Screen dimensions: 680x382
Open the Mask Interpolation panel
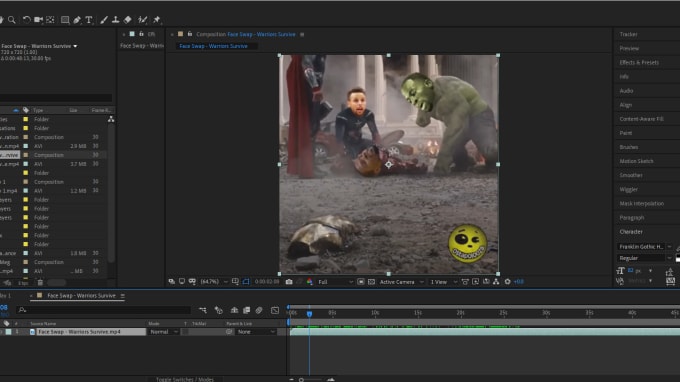(x=641, y=203)
